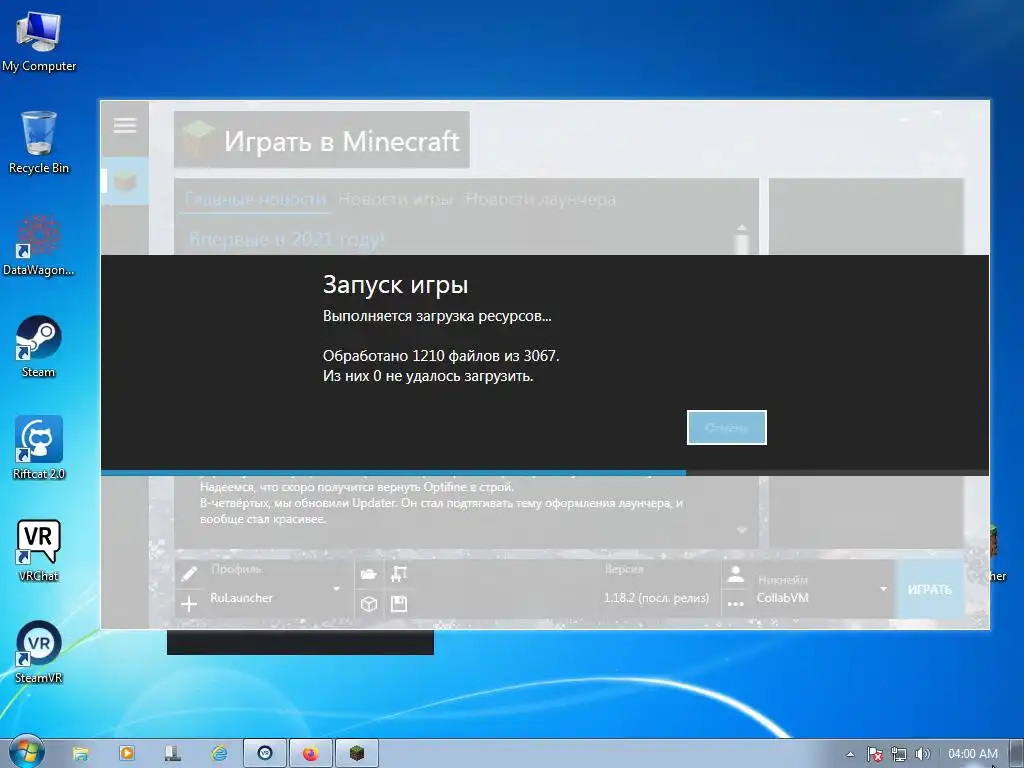Show hidden system tray icons

[850, 754]
